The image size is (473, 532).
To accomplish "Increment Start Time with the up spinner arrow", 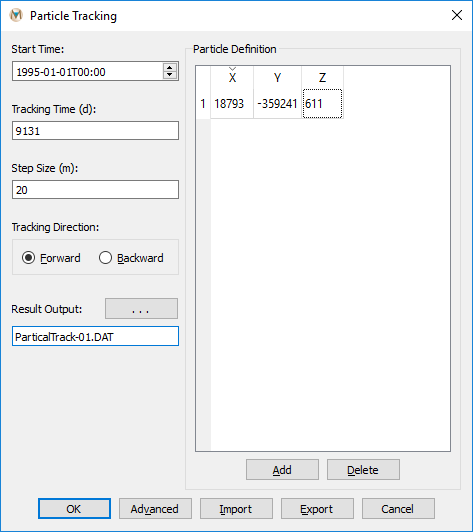I will (170, 67).
